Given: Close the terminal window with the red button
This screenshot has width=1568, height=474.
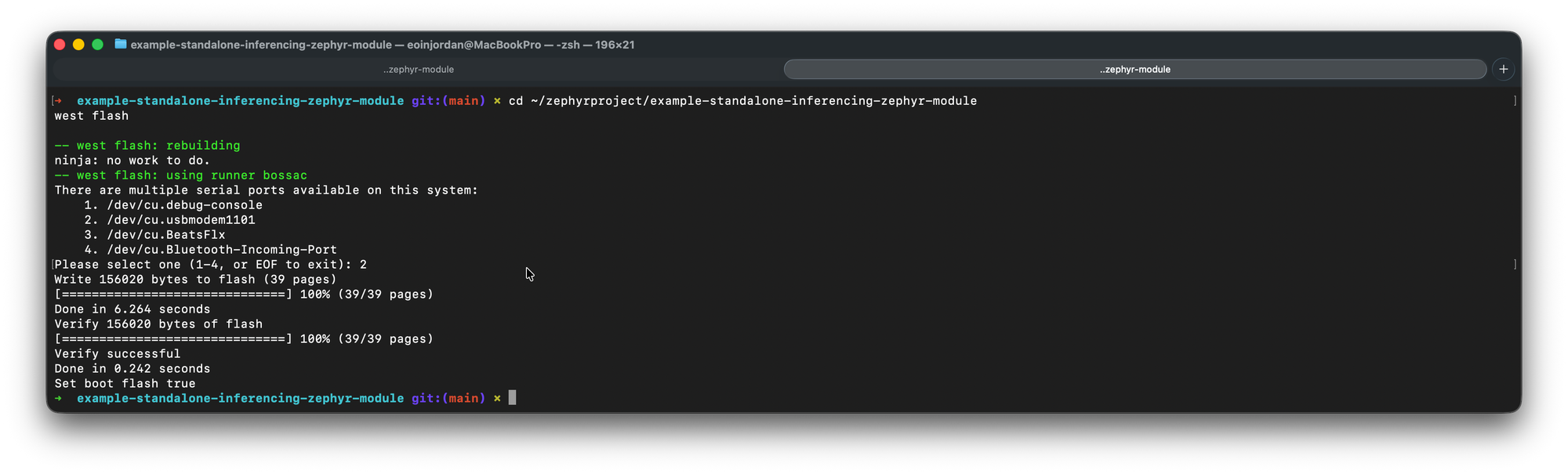Looking at the screenshot, I should (x=60, y=45).
